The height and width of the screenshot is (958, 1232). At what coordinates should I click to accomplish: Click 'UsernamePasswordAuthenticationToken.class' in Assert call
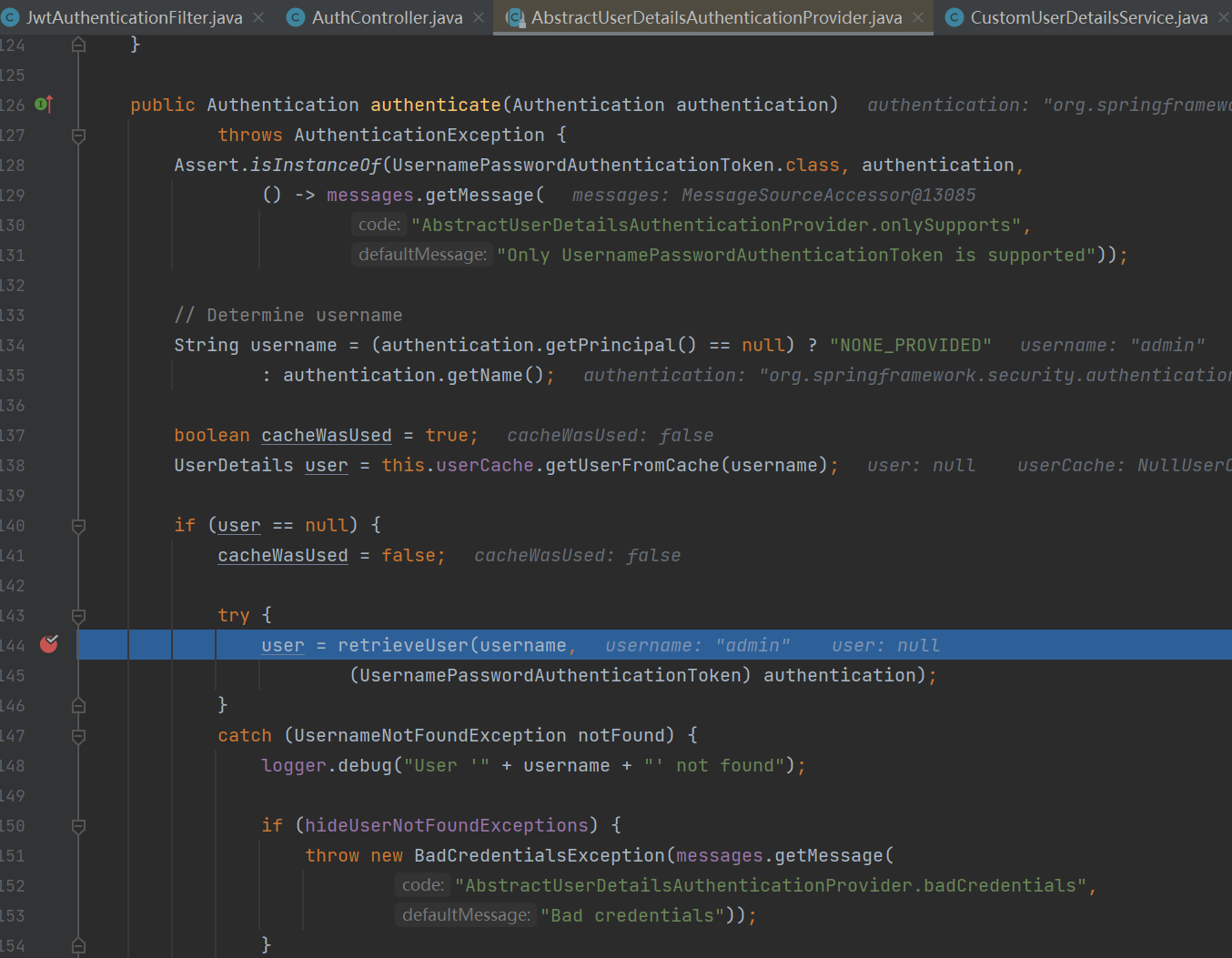(x=616, y=165)
